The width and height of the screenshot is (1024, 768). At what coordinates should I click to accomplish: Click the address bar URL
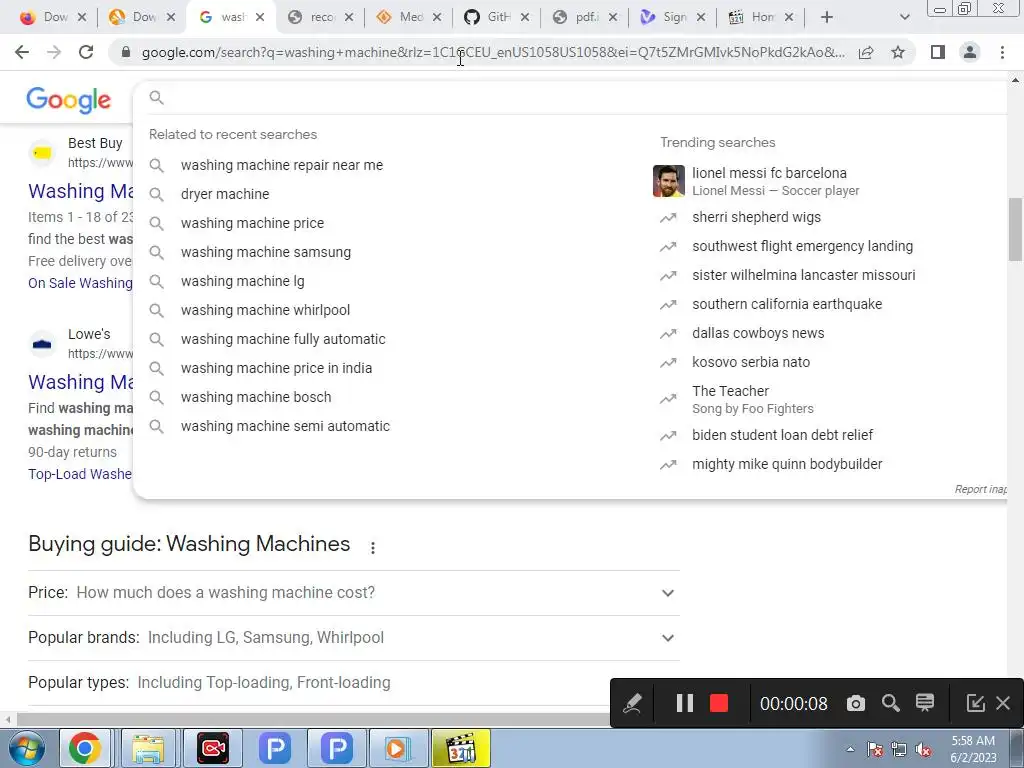point(493,52)
